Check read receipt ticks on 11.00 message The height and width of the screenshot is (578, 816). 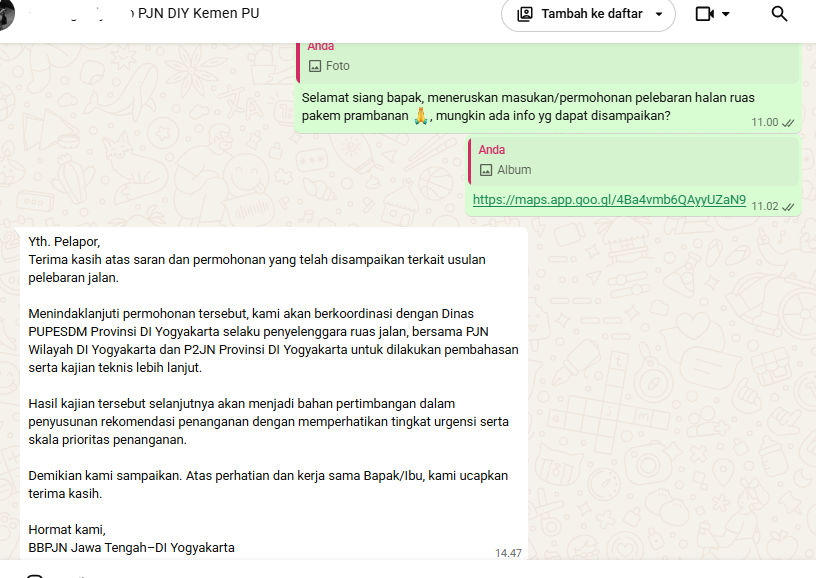coord(788,123)
